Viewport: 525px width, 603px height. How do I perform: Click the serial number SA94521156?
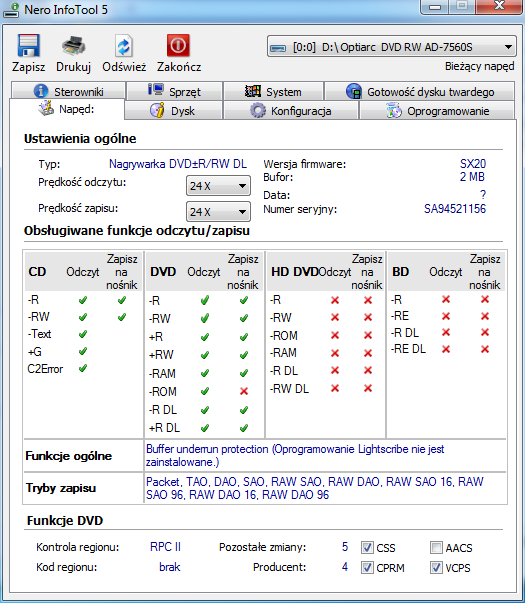[x=455, y=209]
